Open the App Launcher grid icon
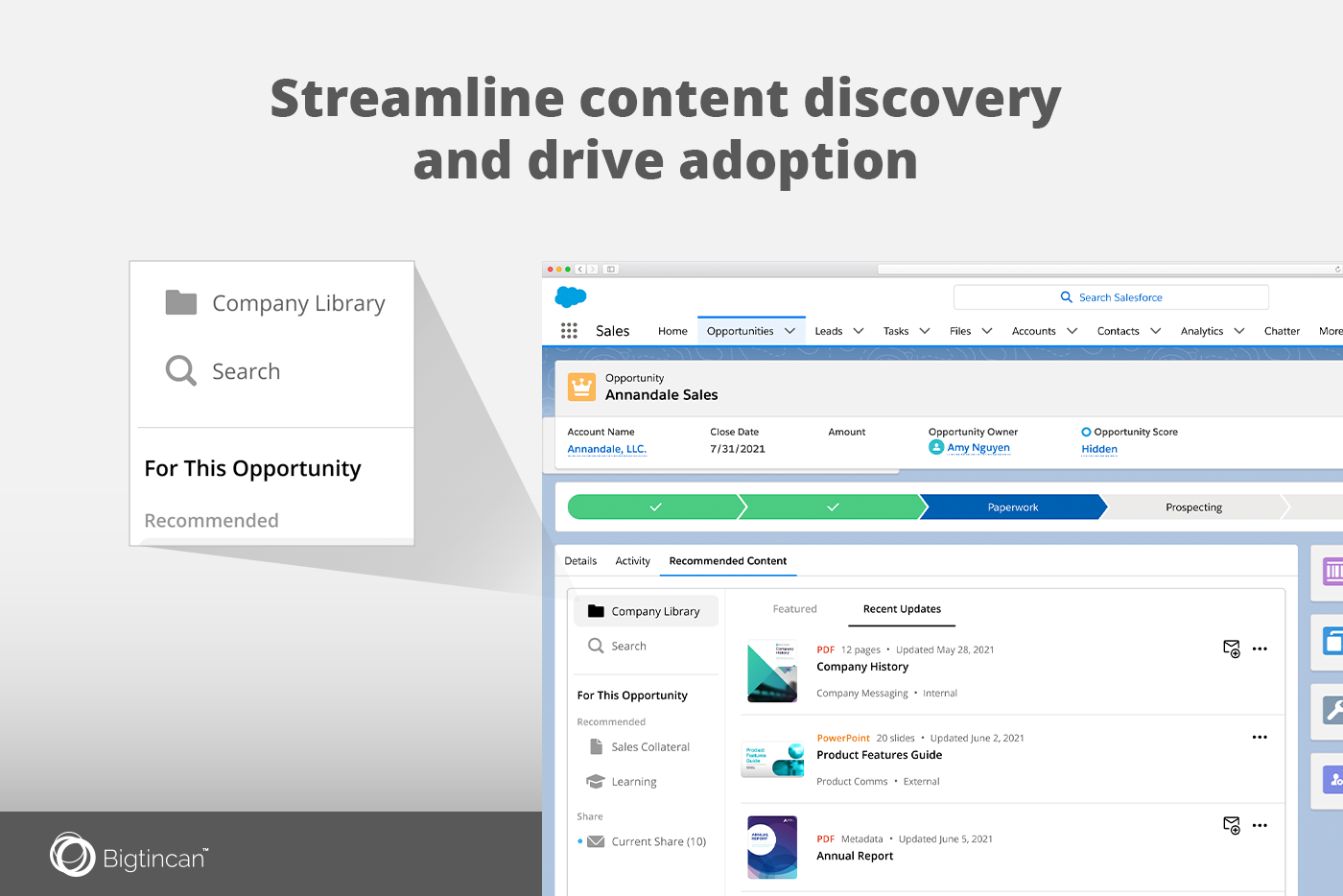 569,331
